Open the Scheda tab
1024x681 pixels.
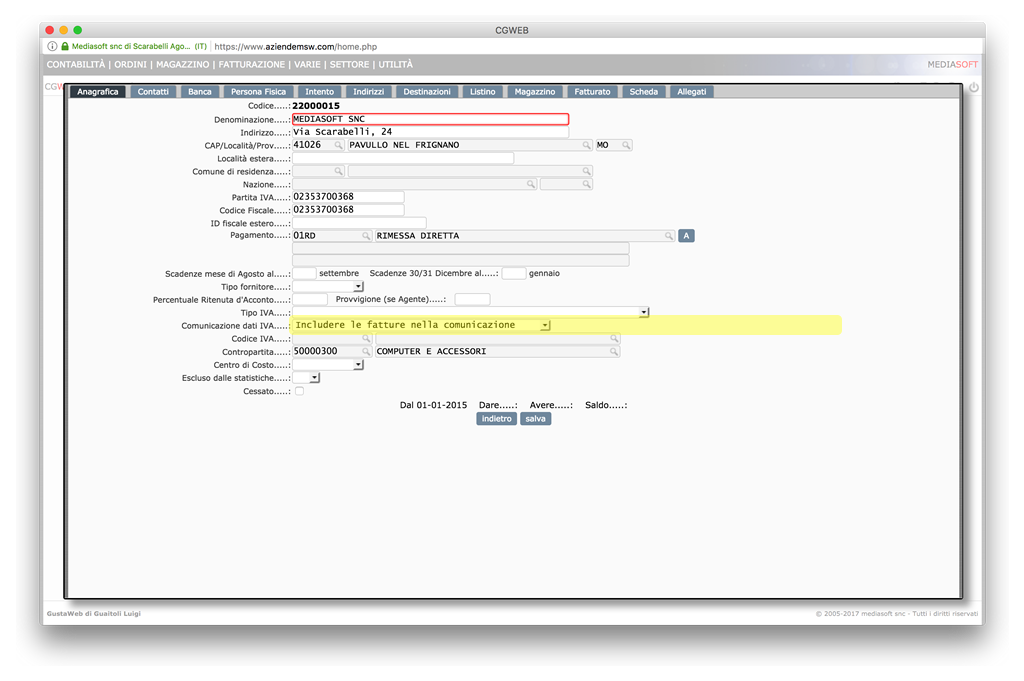coord(643,91)
